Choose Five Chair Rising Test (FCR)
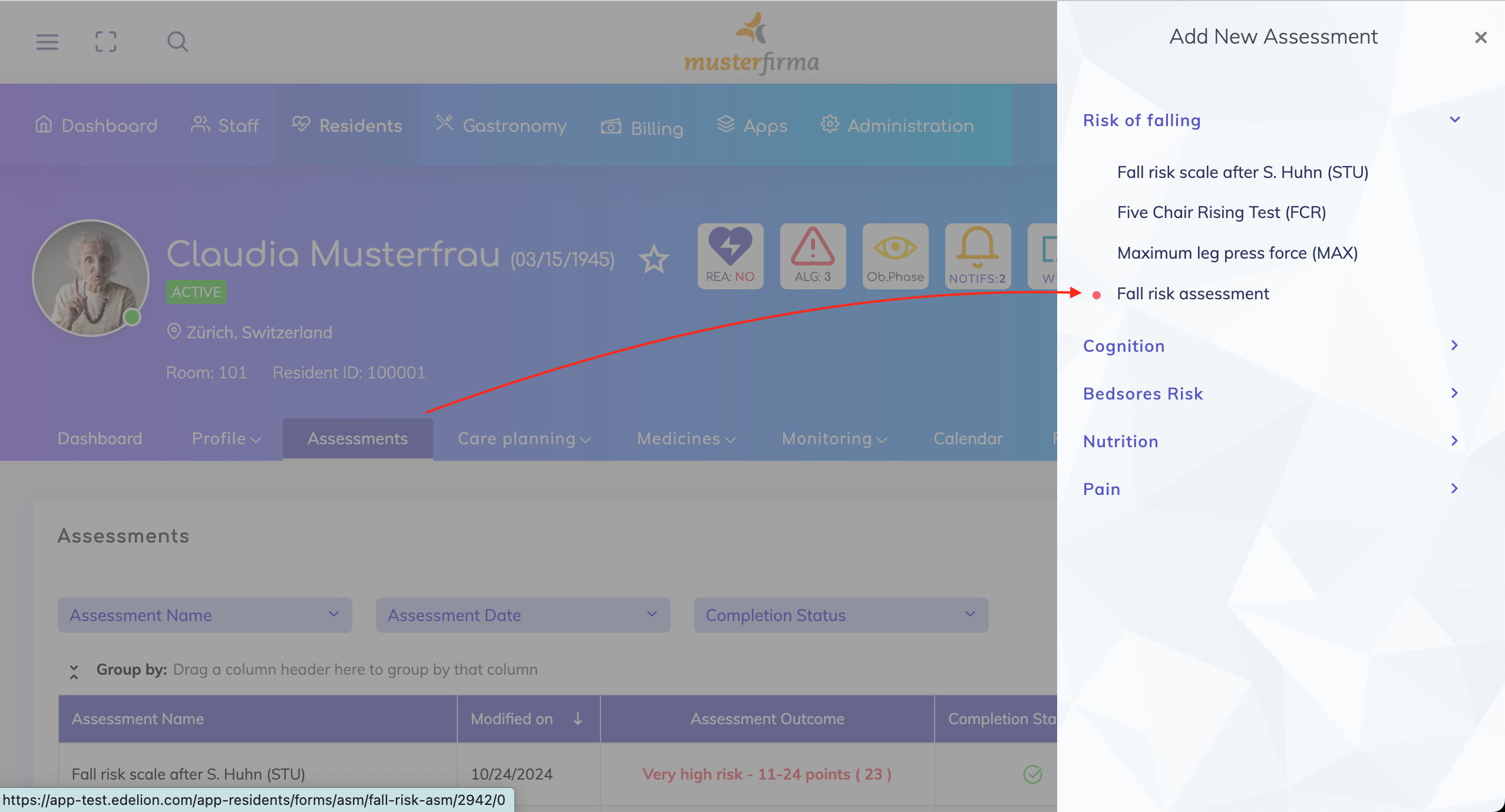 [1221, 212]
